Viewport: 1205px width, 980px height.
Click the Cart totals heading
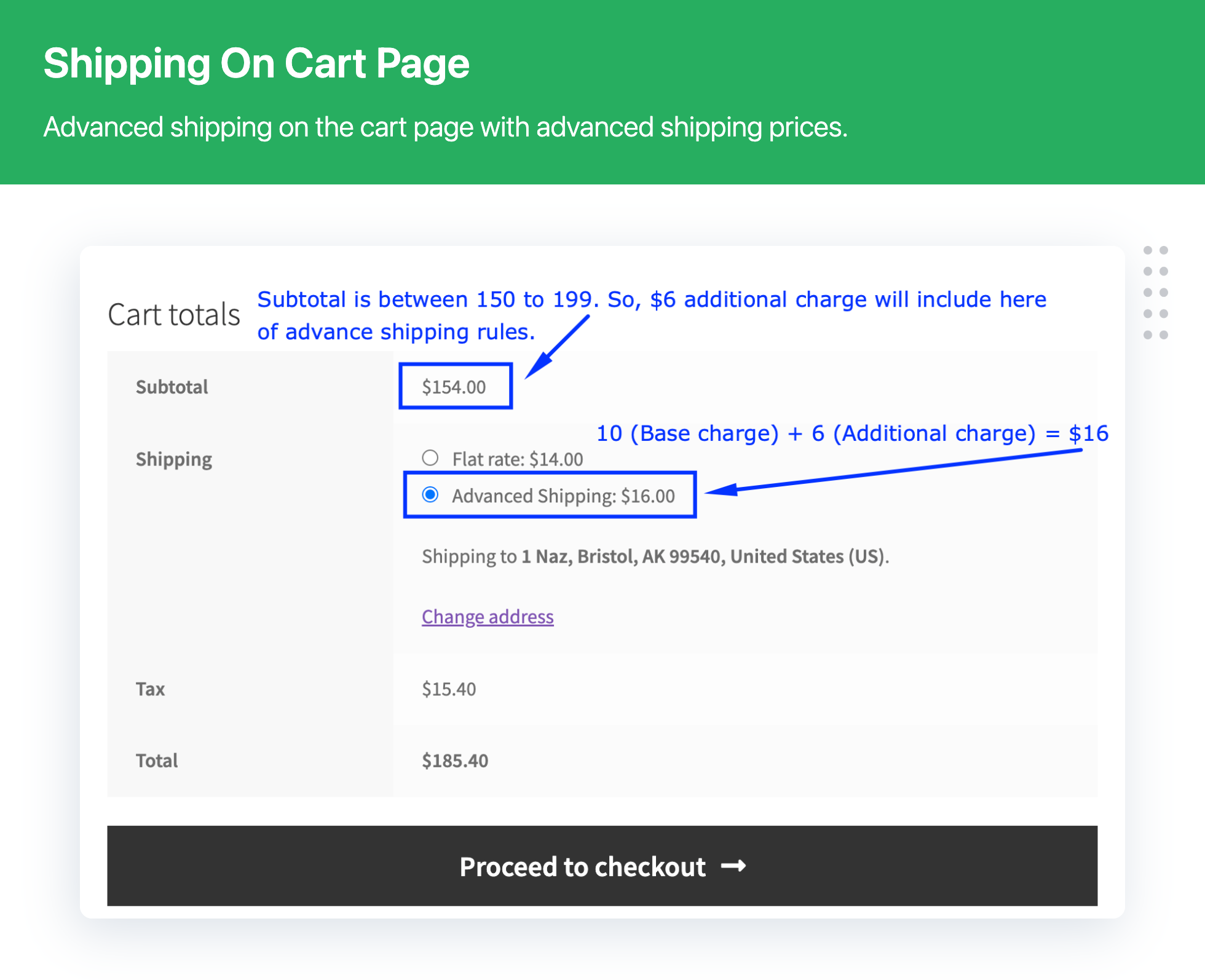click(x=174, y=315)
